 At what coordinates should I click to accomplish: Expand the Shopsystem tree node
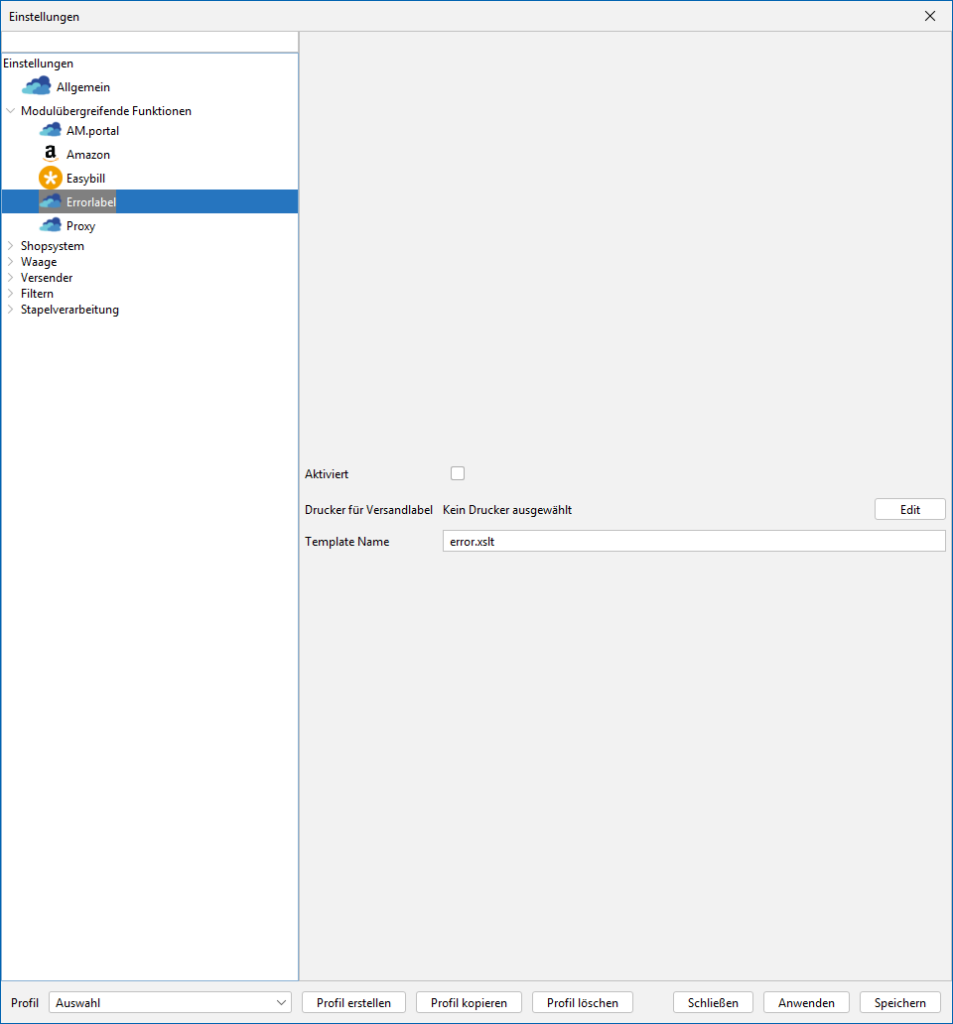11,246
